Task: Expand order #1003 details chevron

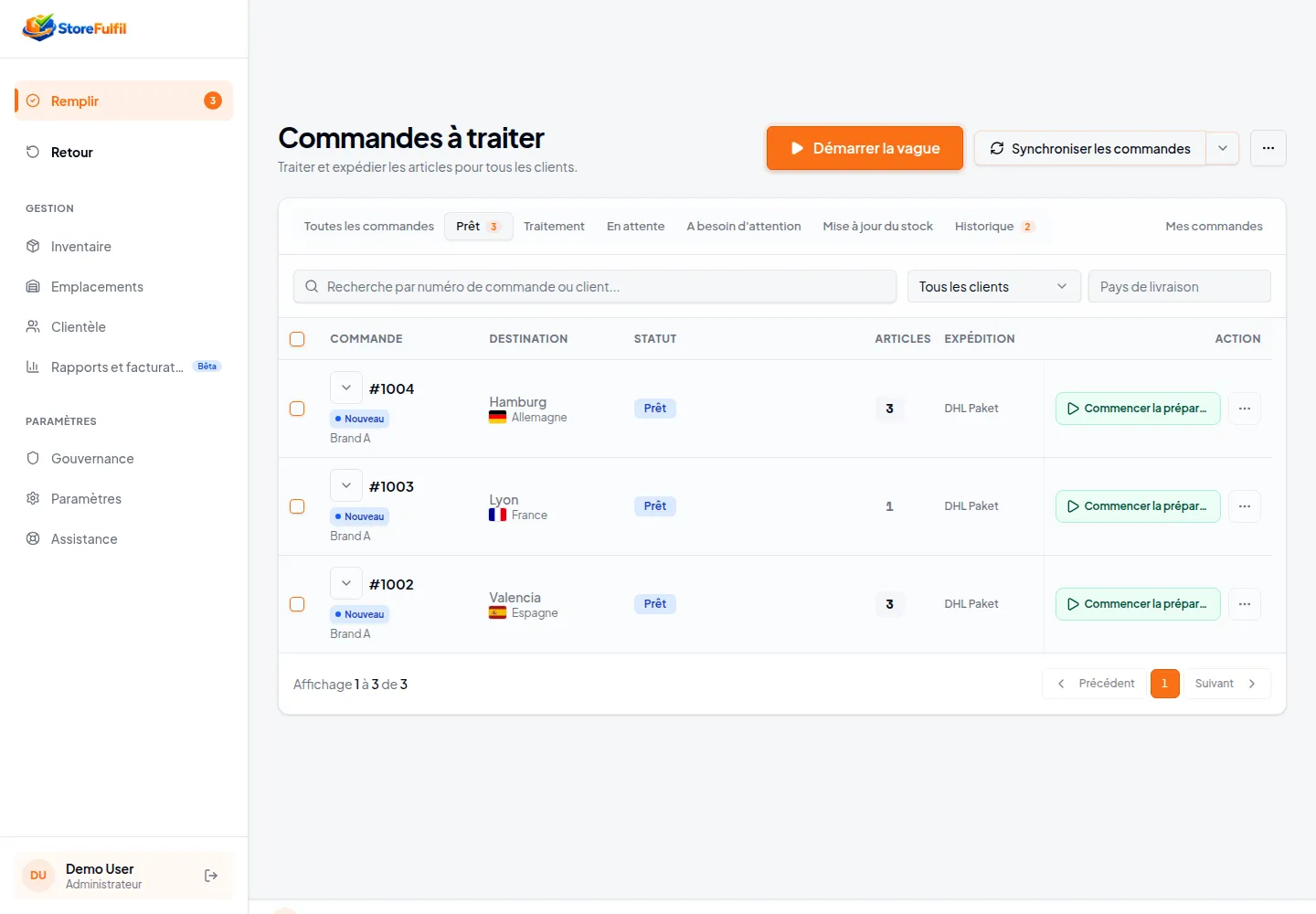Action: 346,485
